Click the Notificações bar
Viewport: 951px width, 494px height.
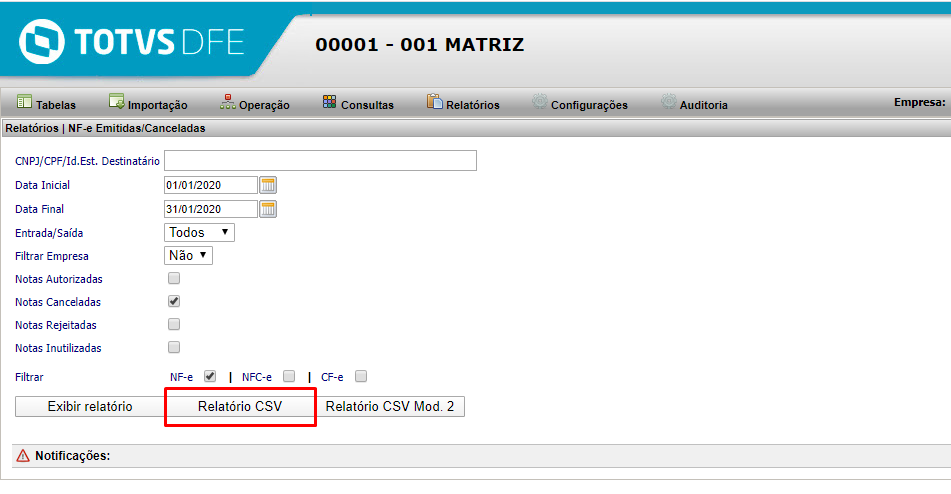pyautogui.click(x=482, y=456)
